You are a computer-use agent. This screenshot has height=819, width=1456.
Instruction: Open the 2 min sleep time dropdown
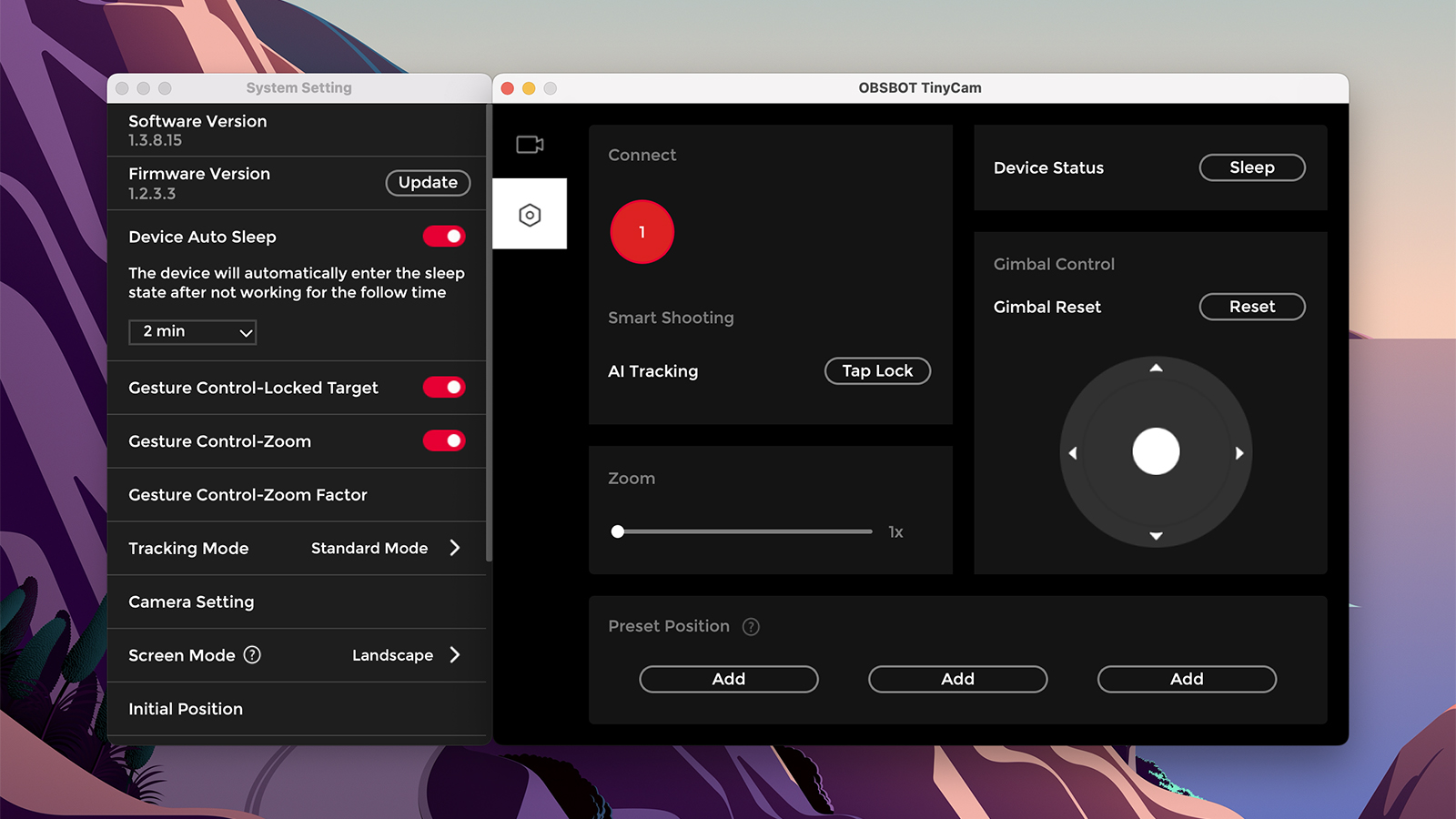(192, 332)
